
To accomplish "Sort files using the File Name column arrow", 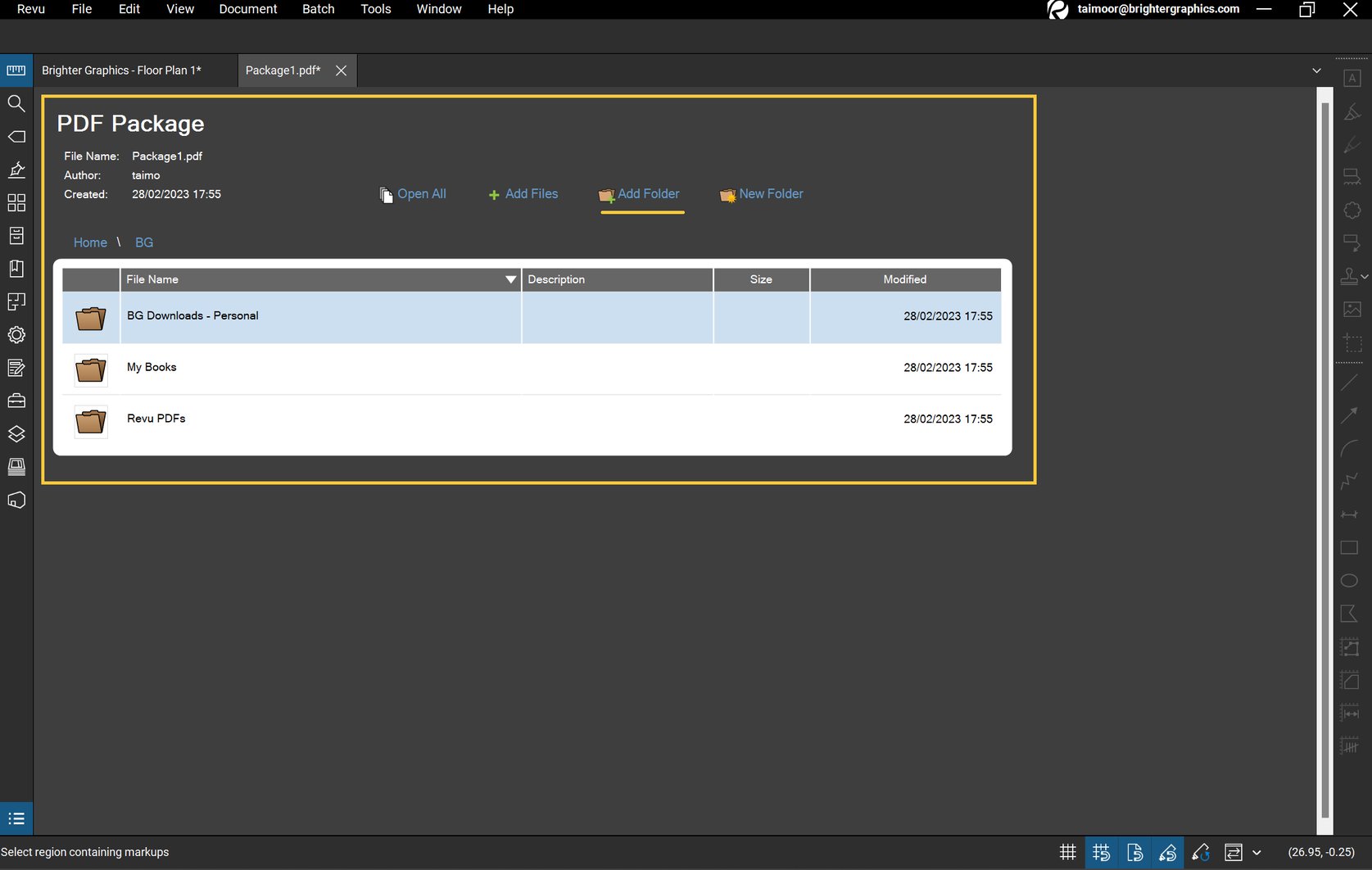I will 510,279.
